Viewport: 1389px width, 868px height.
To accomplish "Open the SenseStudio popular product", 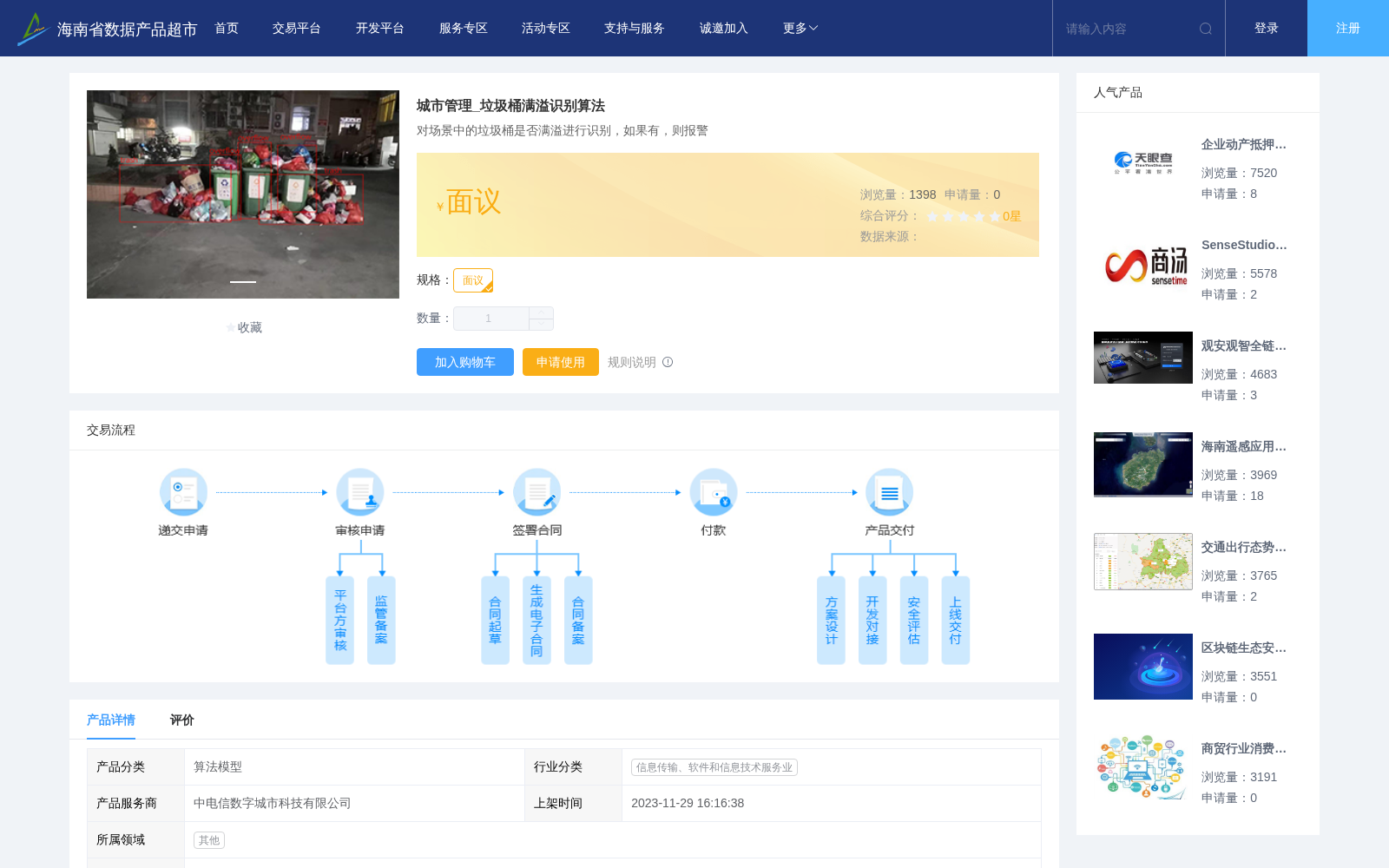I will point(1244,246).
